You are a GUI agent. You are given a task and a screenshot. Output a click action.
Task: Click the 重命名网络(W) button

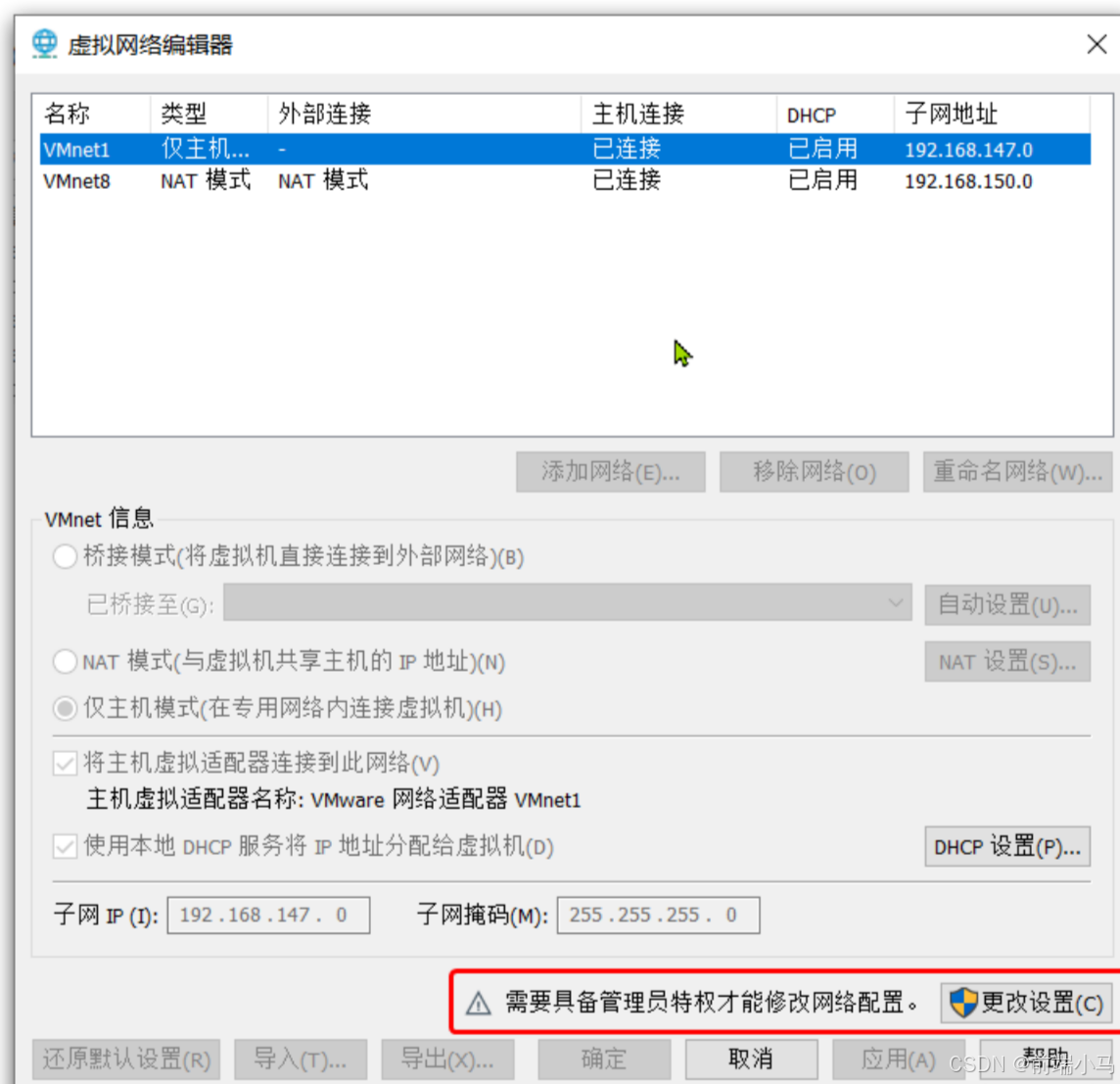pyautogui.click(x=1018, y=472)
